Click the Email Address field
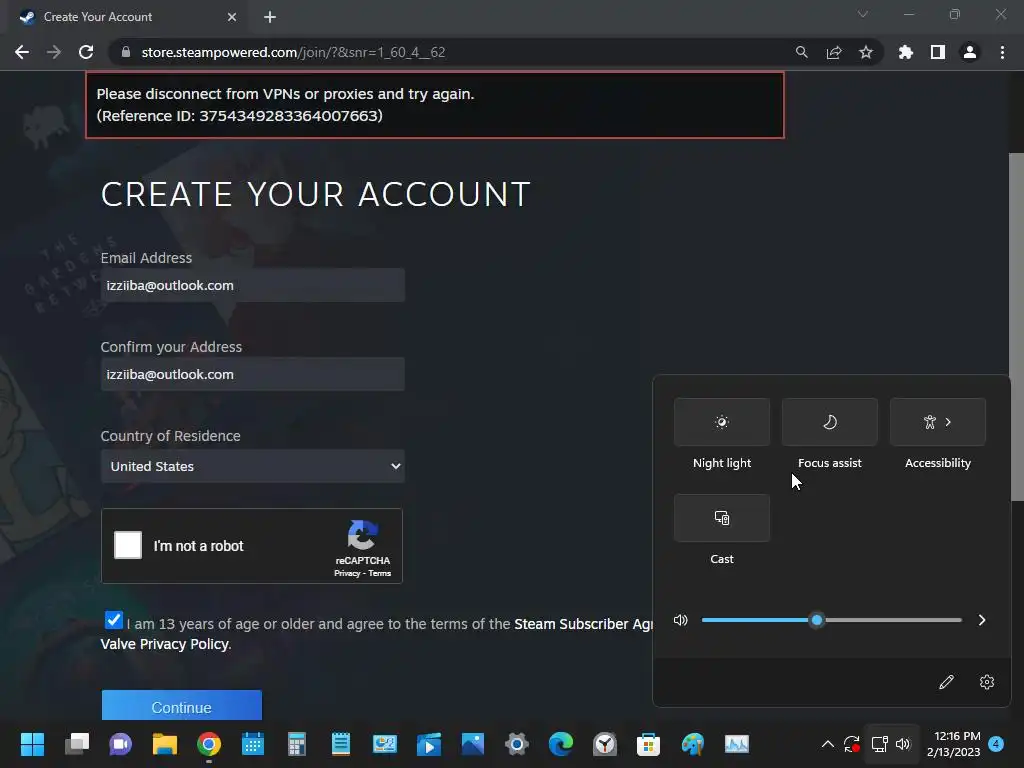This screenshot has height=768, width=1024. click(x=253, y=285)
